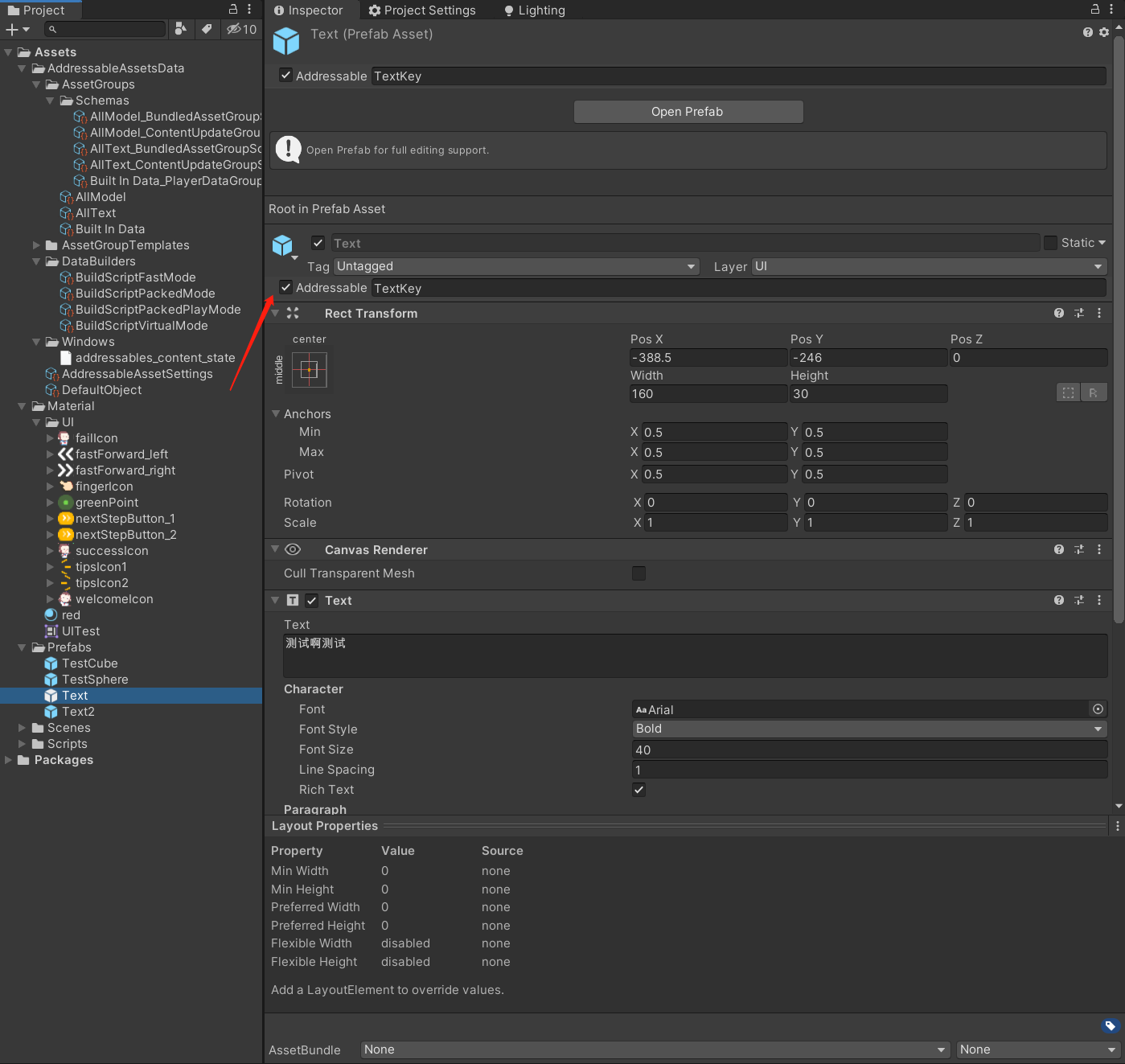Open the Tag dropdown showing Untagged
The width and height of the screenshot is (1125, 1064).
click(516, 266)
